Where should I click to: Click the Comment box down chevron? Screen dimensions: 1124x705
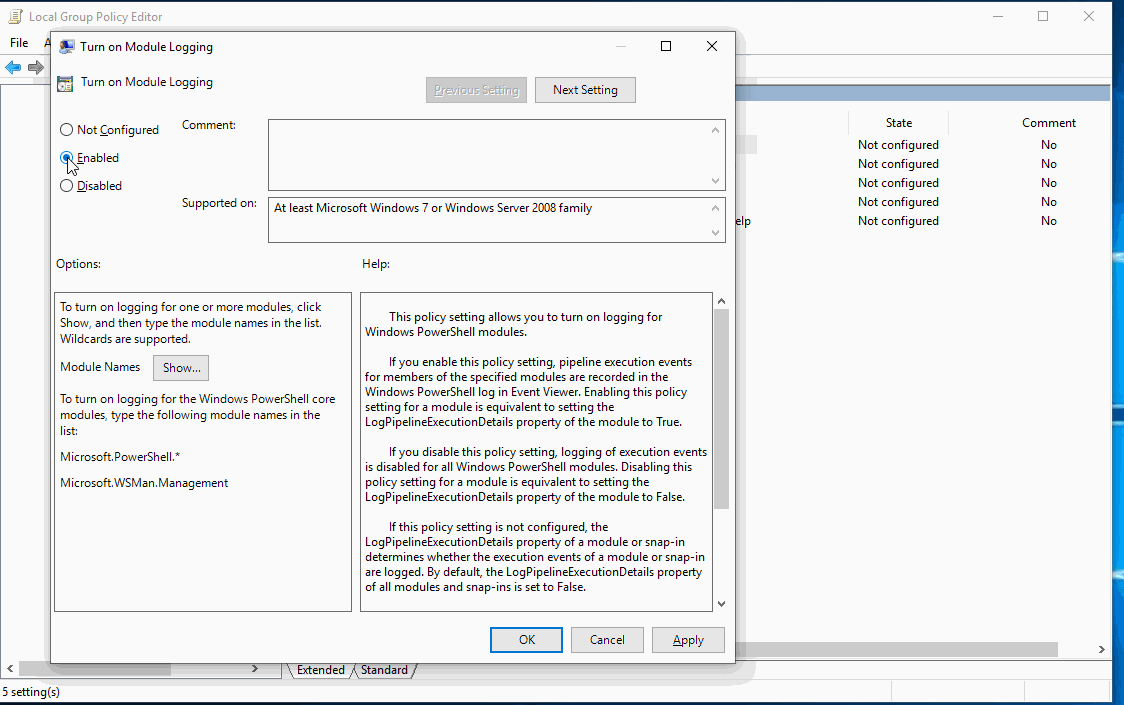[x=715, y=181]
